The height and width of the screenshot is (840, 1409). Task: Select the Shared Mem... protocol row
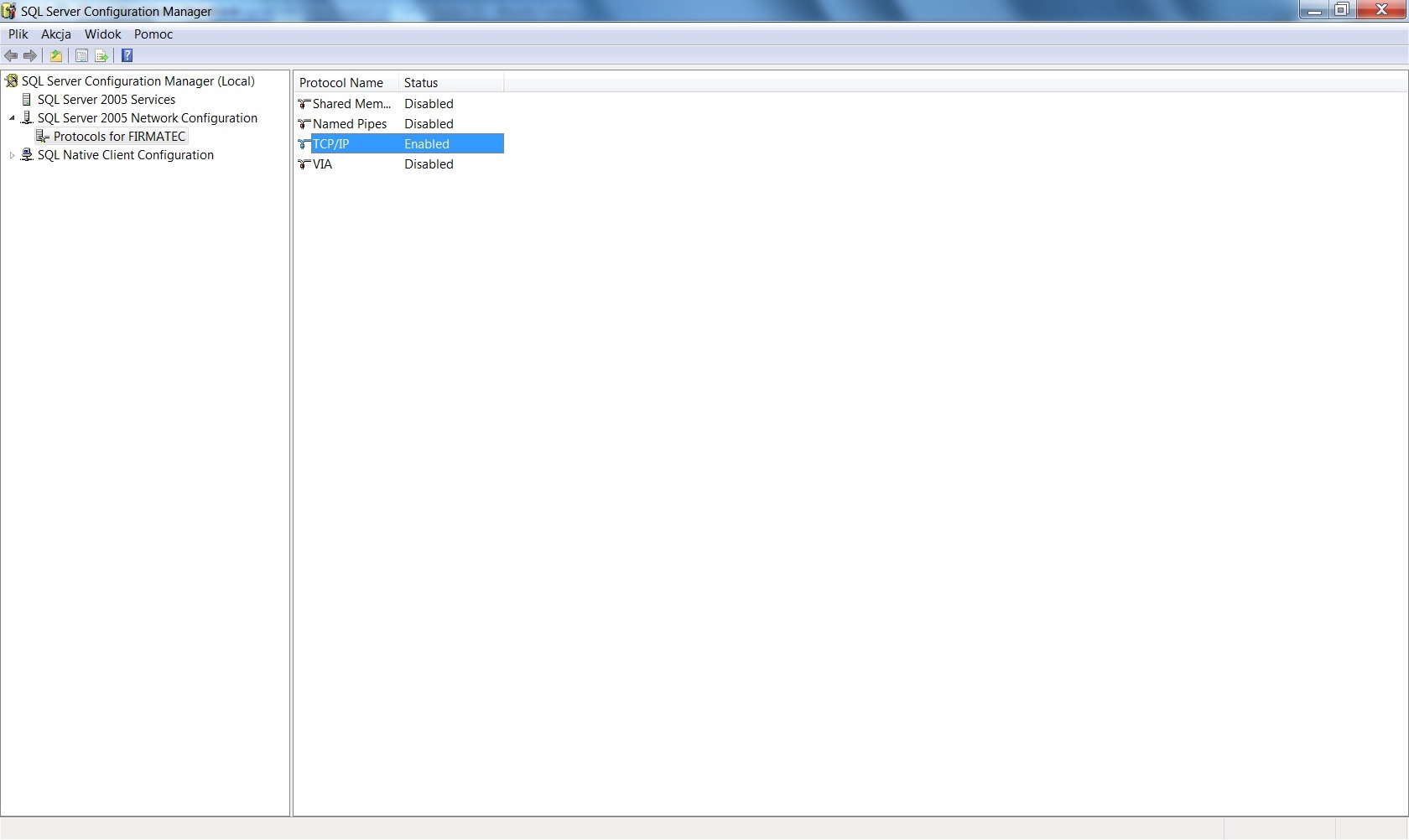point(399,104)
